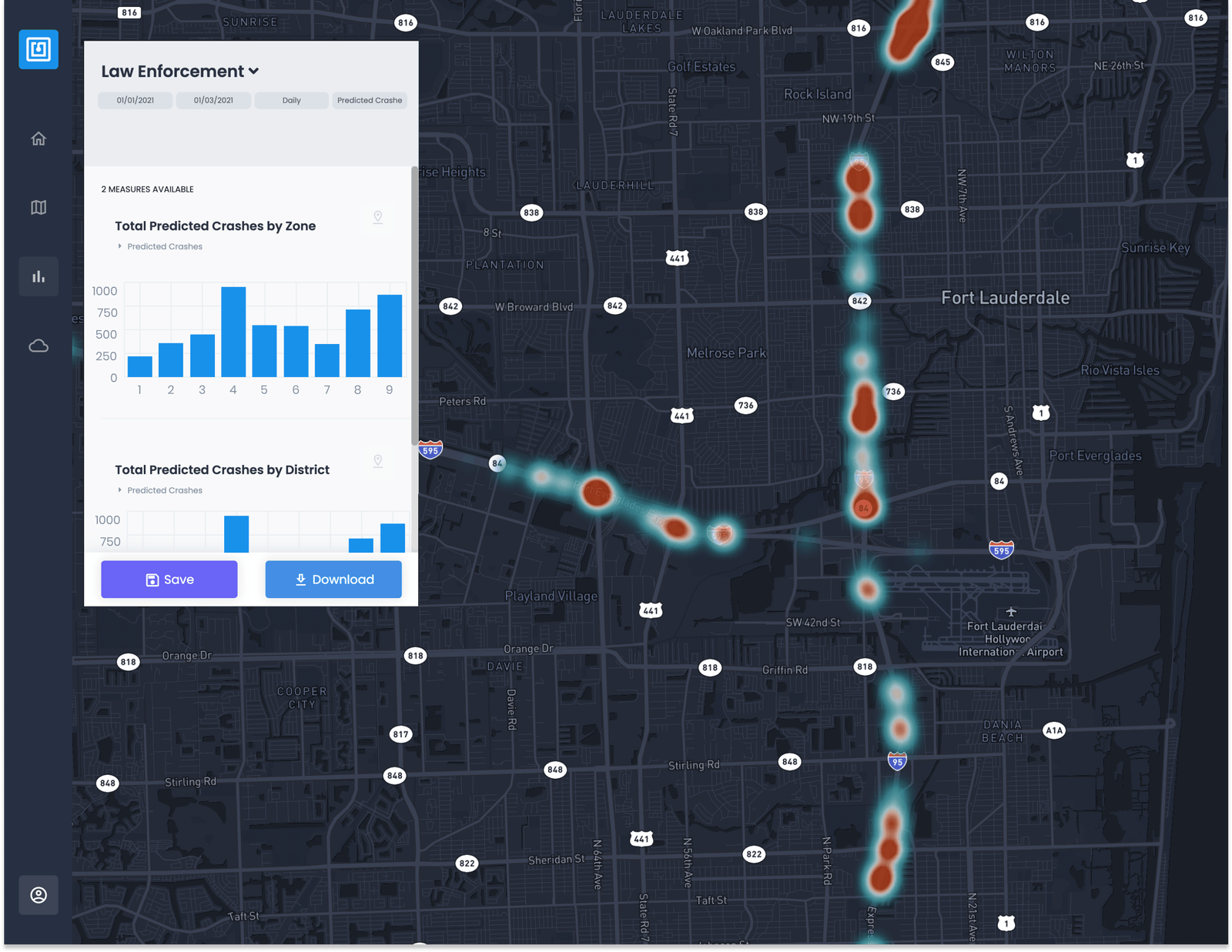Click the zone 4 bar in chart
1232x952 pixels.
[x=233, y=332]
